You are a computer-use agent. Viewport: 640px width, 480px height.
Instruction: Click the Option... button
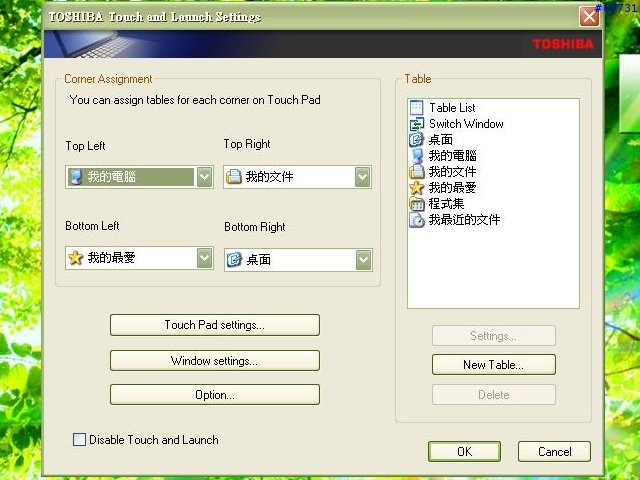(x=215, y=395)
